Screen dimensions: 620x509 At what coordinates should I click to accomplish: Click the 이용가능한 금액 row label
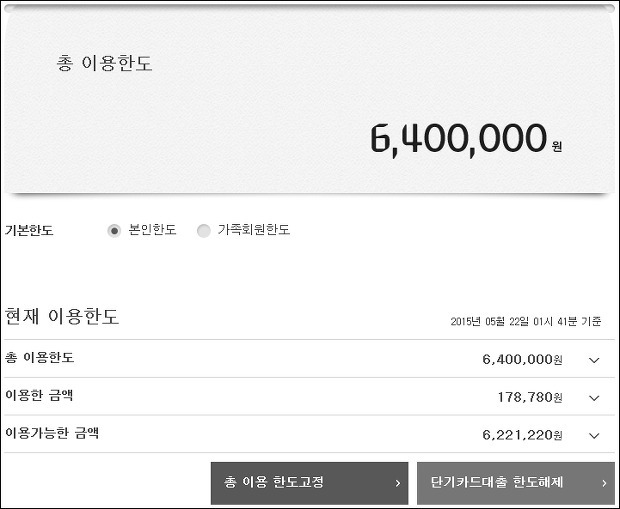52,433
